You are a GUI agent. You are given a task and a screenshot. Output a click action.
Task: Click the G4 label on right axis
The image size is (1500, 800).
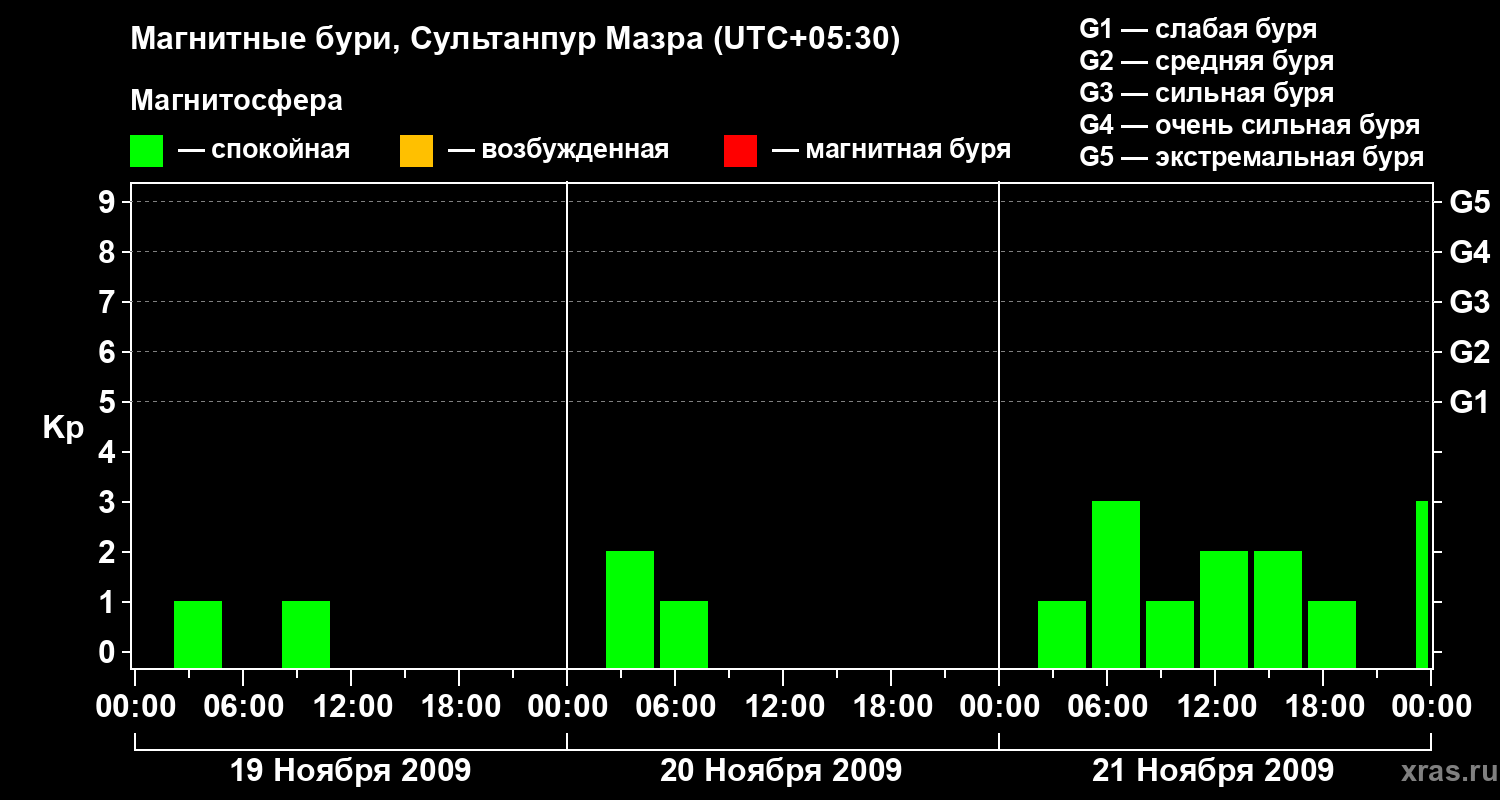1470,252
